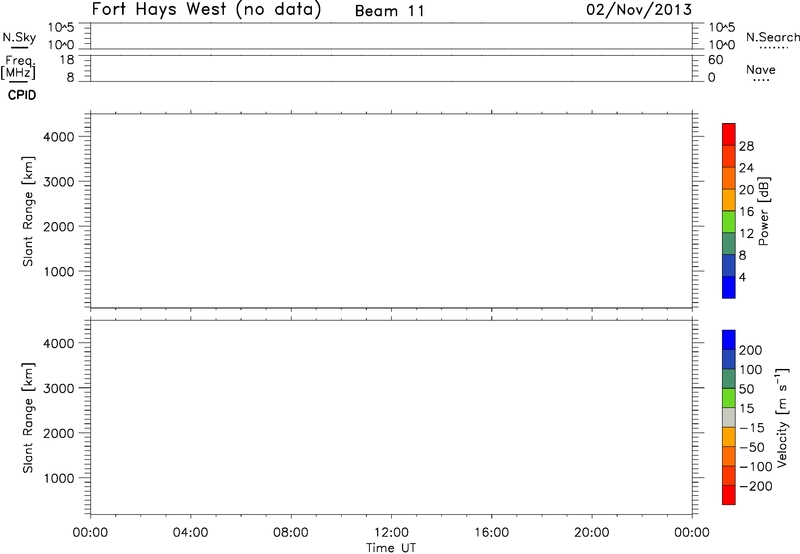The height and width of the screenshot is (554, 800).
Task: Click the blue power segment between 4 and 8
Action: click(x=729, y=265)
